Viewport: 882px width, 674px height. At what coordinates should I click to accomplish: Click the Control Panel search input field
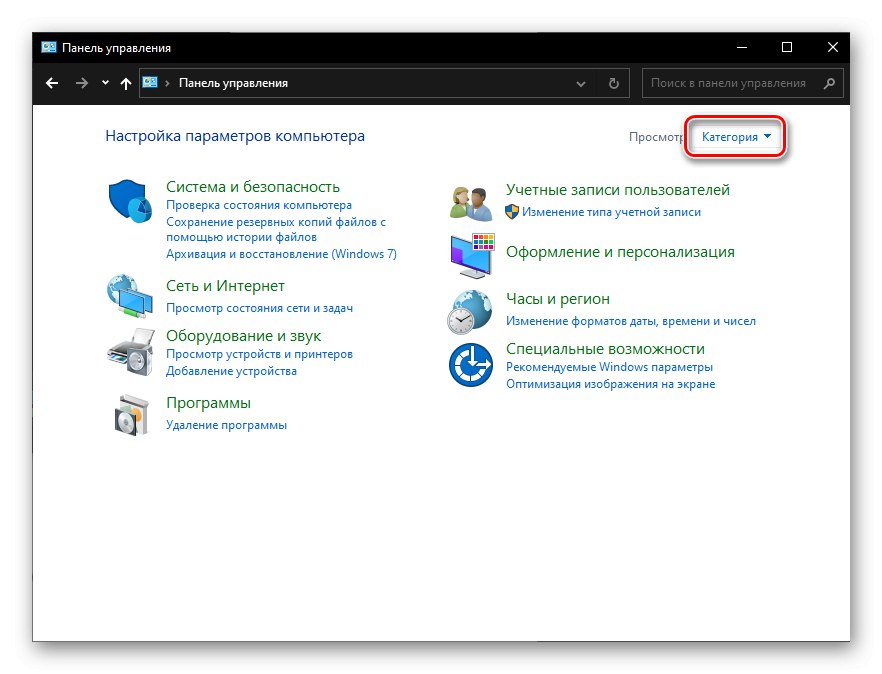click(740, 83)
